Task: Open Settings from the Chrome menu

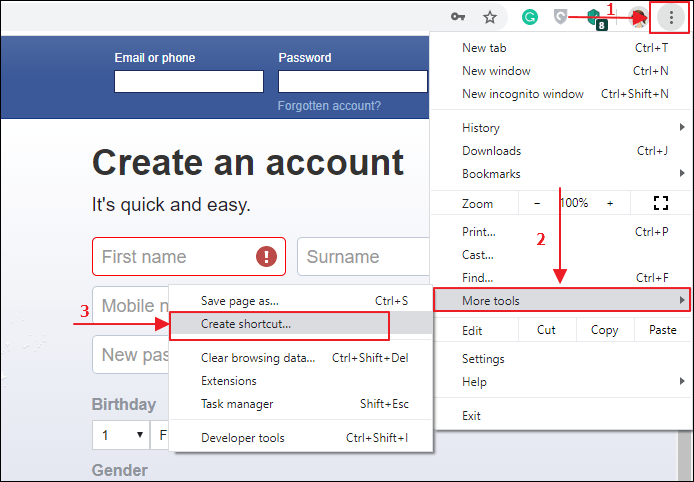Action: click(x=561, y=359)
